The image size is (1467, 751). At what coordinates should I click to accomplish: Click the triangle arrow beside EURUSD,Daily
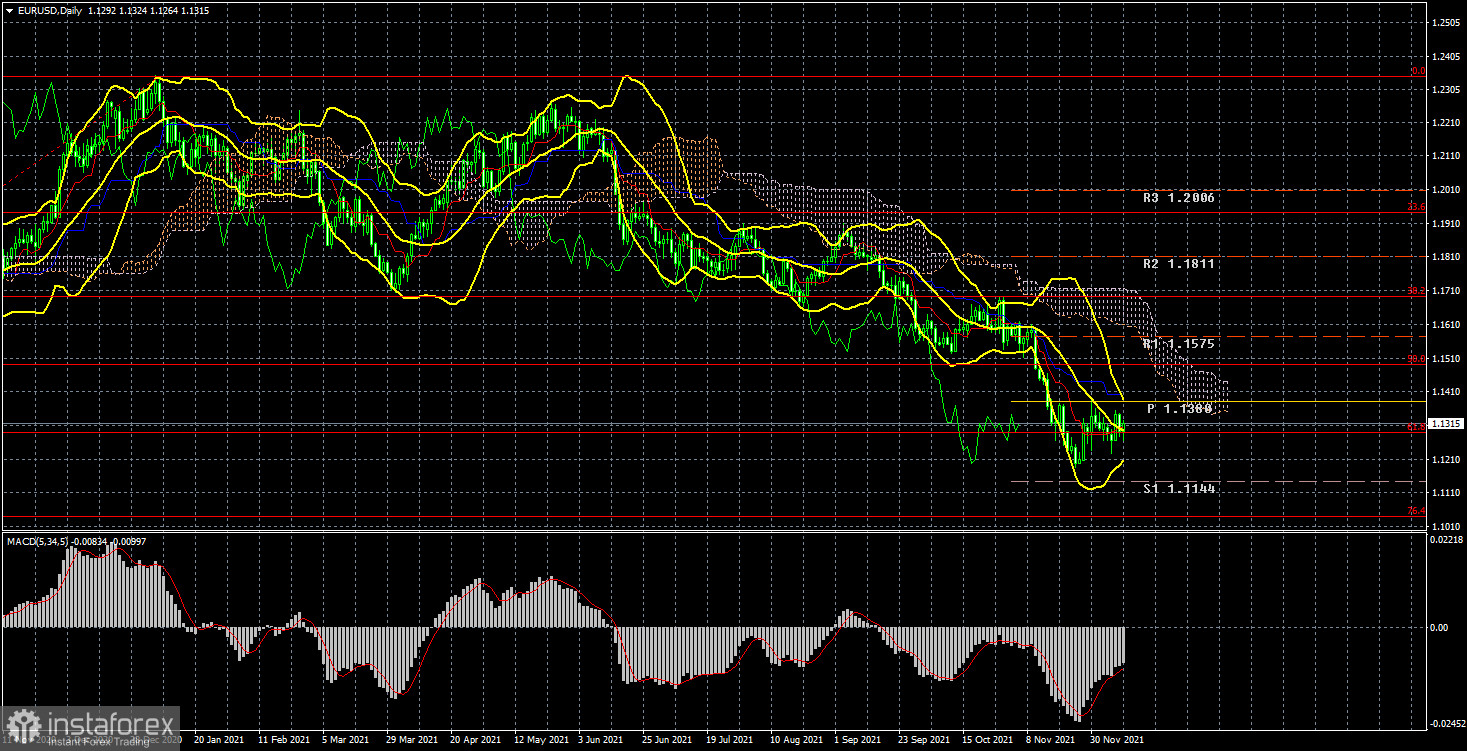pyautogui.click(x=8, y=10)
